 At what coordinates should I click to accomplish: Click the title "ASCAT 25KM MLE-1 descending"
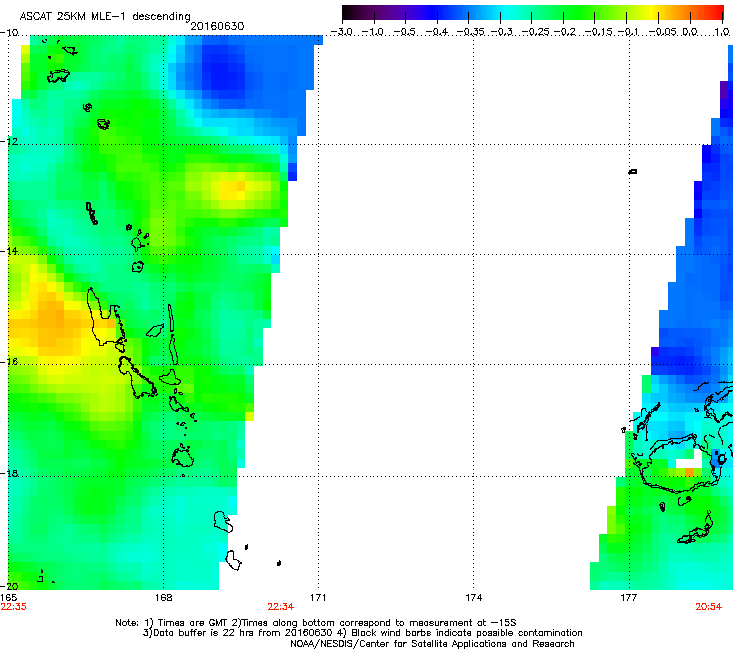coord(105,16)
